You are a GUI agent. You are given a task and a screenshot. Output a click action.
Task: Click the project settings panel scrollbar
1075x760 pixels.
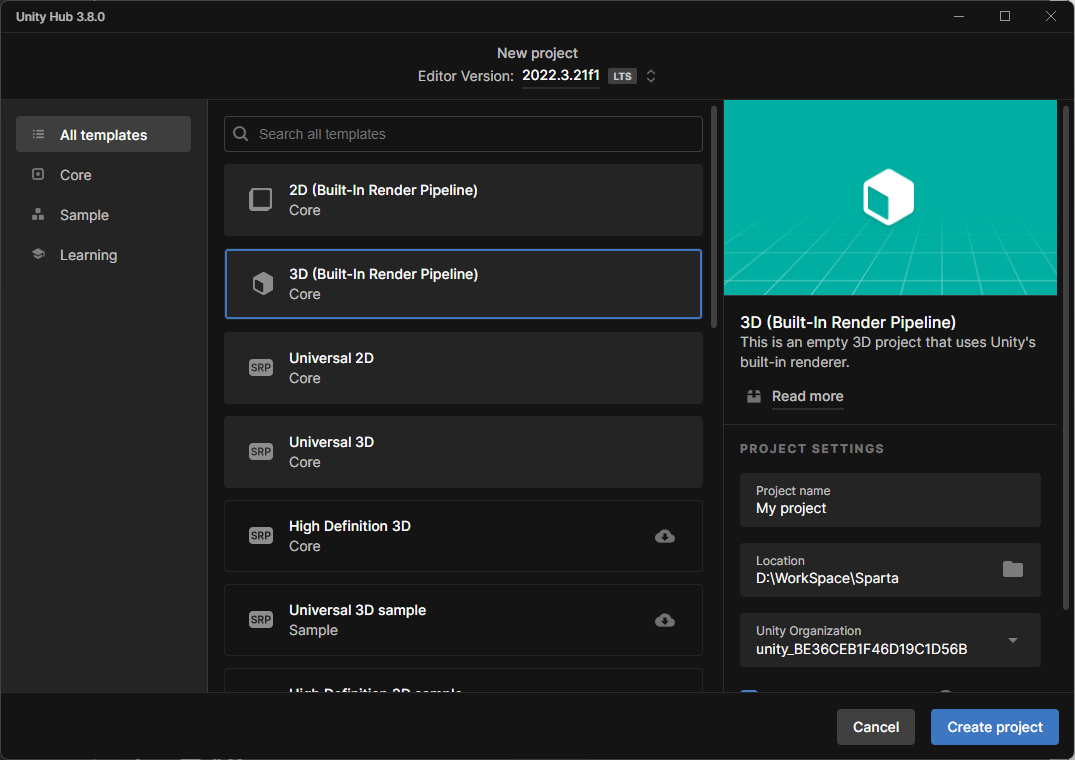(1065, 357)
